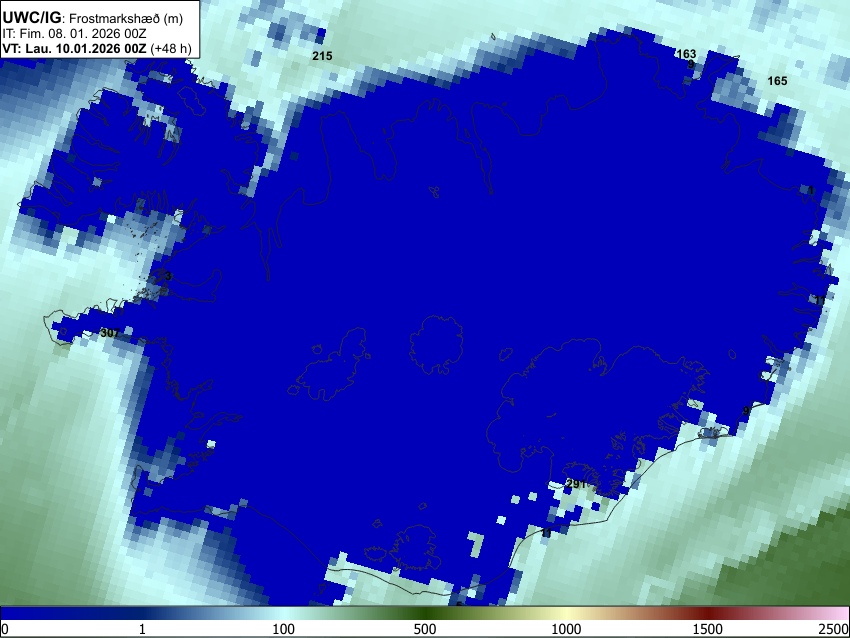Click the color scale label '1'

(142, 629)
